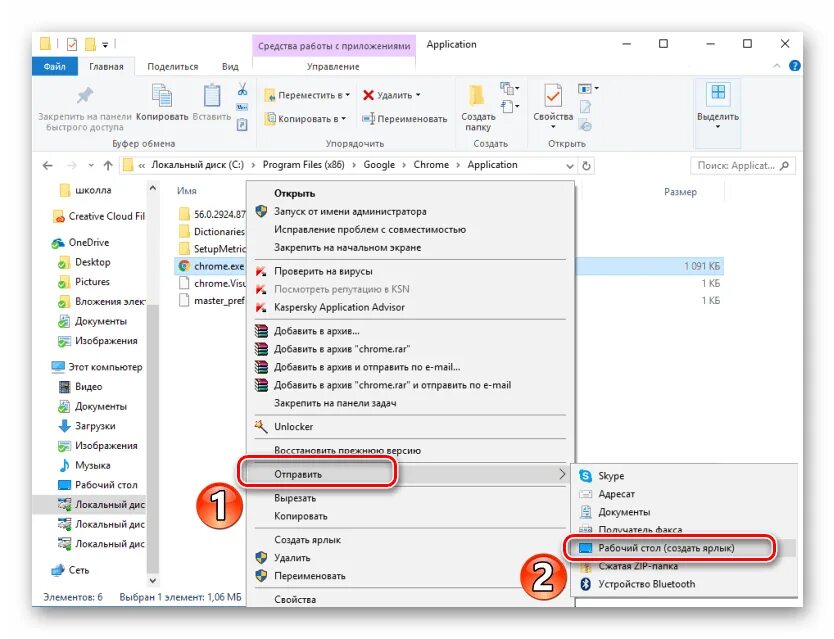Click Открыть in context menu
This screenshot has height=639, width=834.
click(295, 194)
